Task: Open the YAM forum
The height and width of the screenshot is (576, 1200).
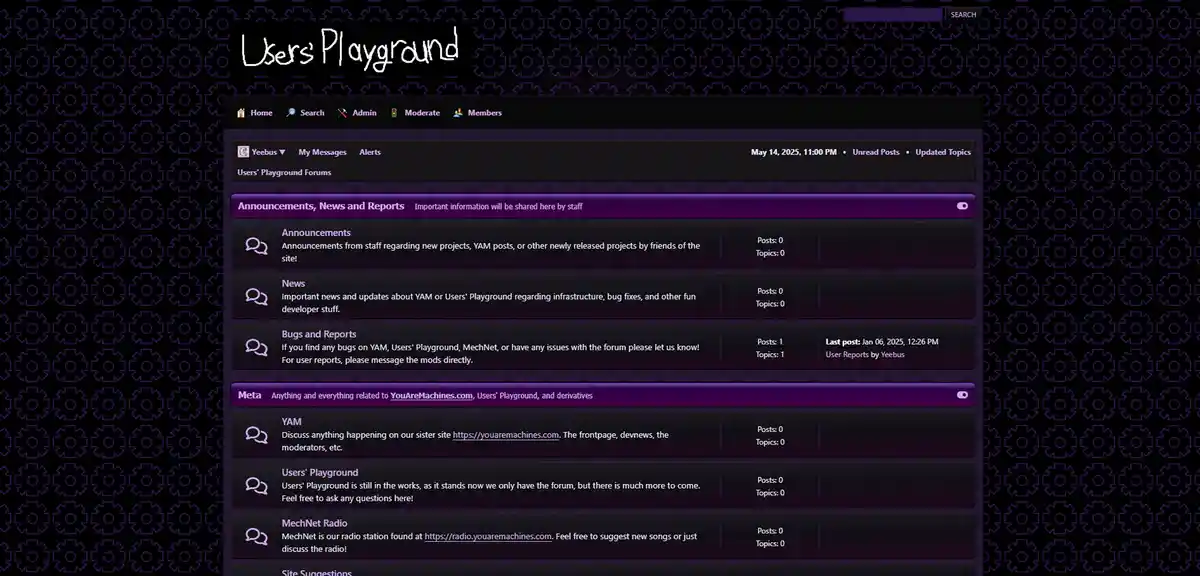Action: (x=291, y=421)
